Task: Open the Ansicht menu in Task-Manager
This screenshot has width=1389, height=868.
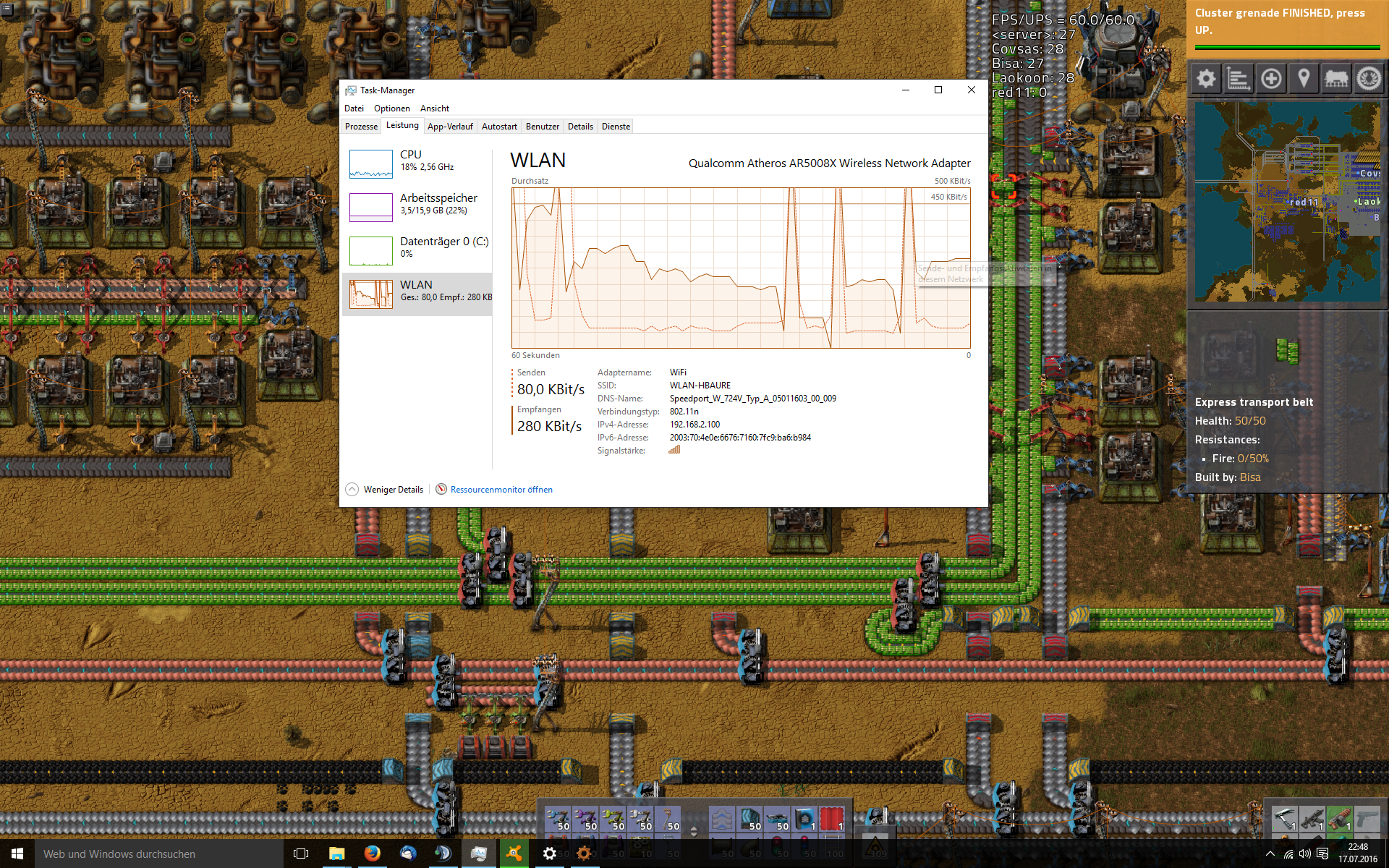Action: click(x=435, y=109)
